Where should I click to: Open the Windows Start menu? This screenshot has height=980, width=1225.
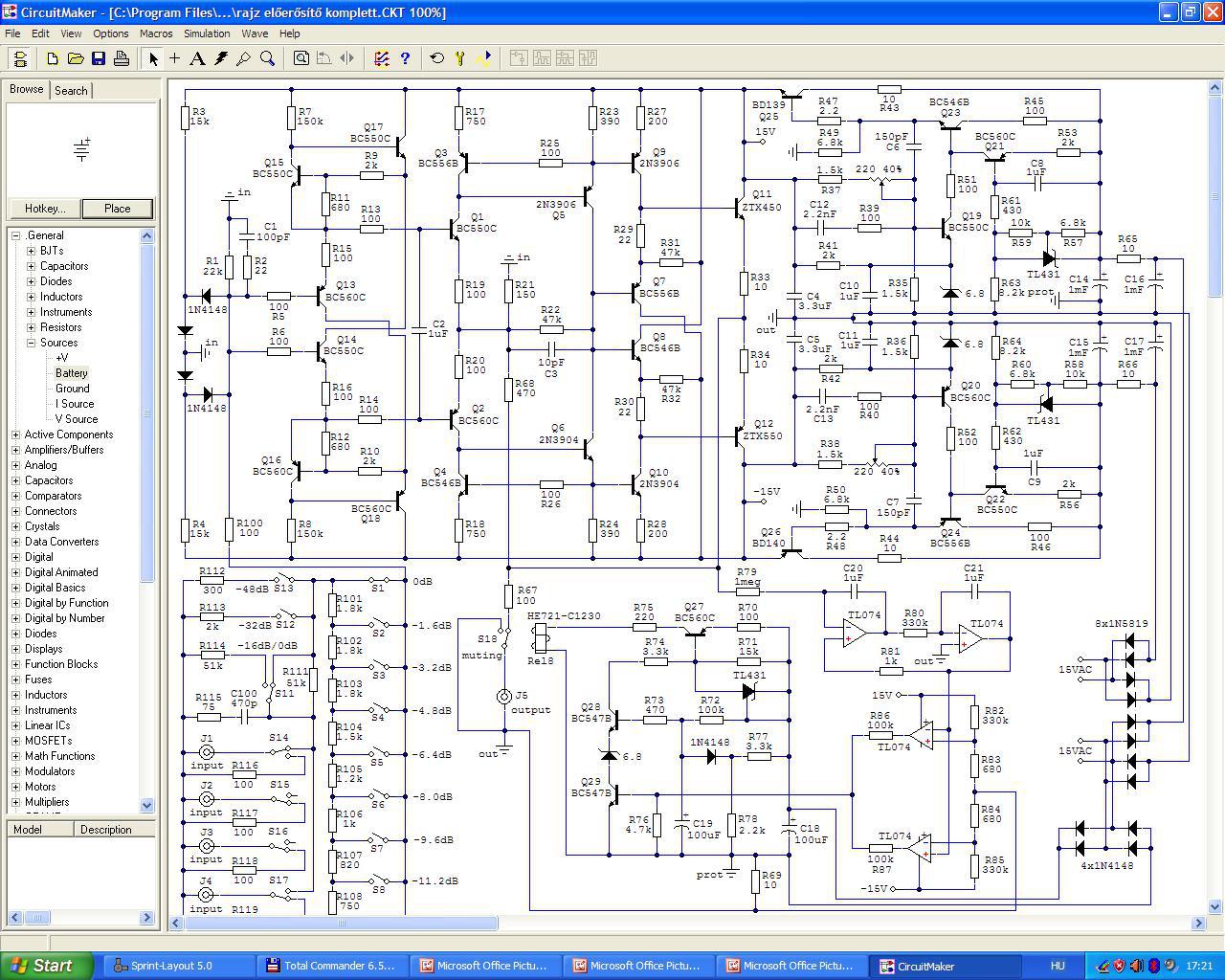coord(47,966)
